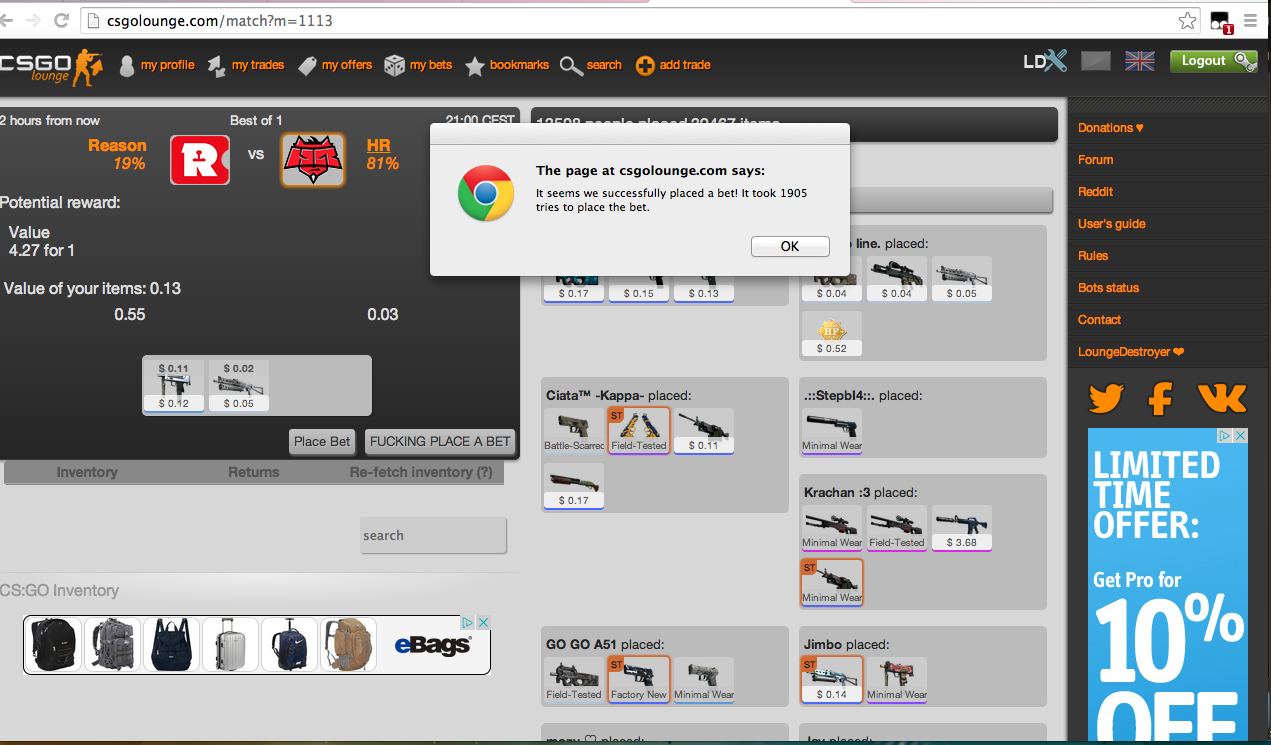Click the Jimbo placed username
Screen dimensions: 1271x745
[x=824, y=645]
